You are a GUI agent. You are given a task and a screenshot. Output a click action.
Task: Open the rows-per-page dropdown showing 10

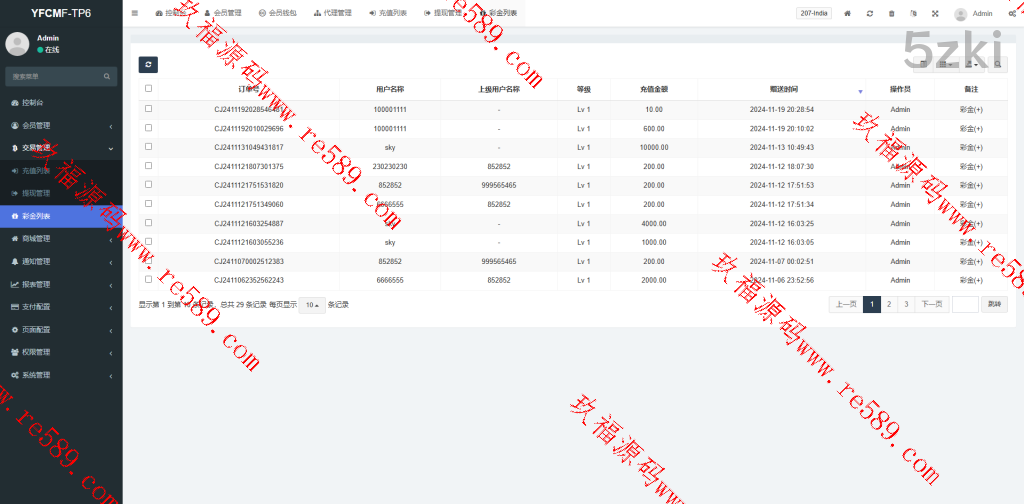(x=312, y=305)
